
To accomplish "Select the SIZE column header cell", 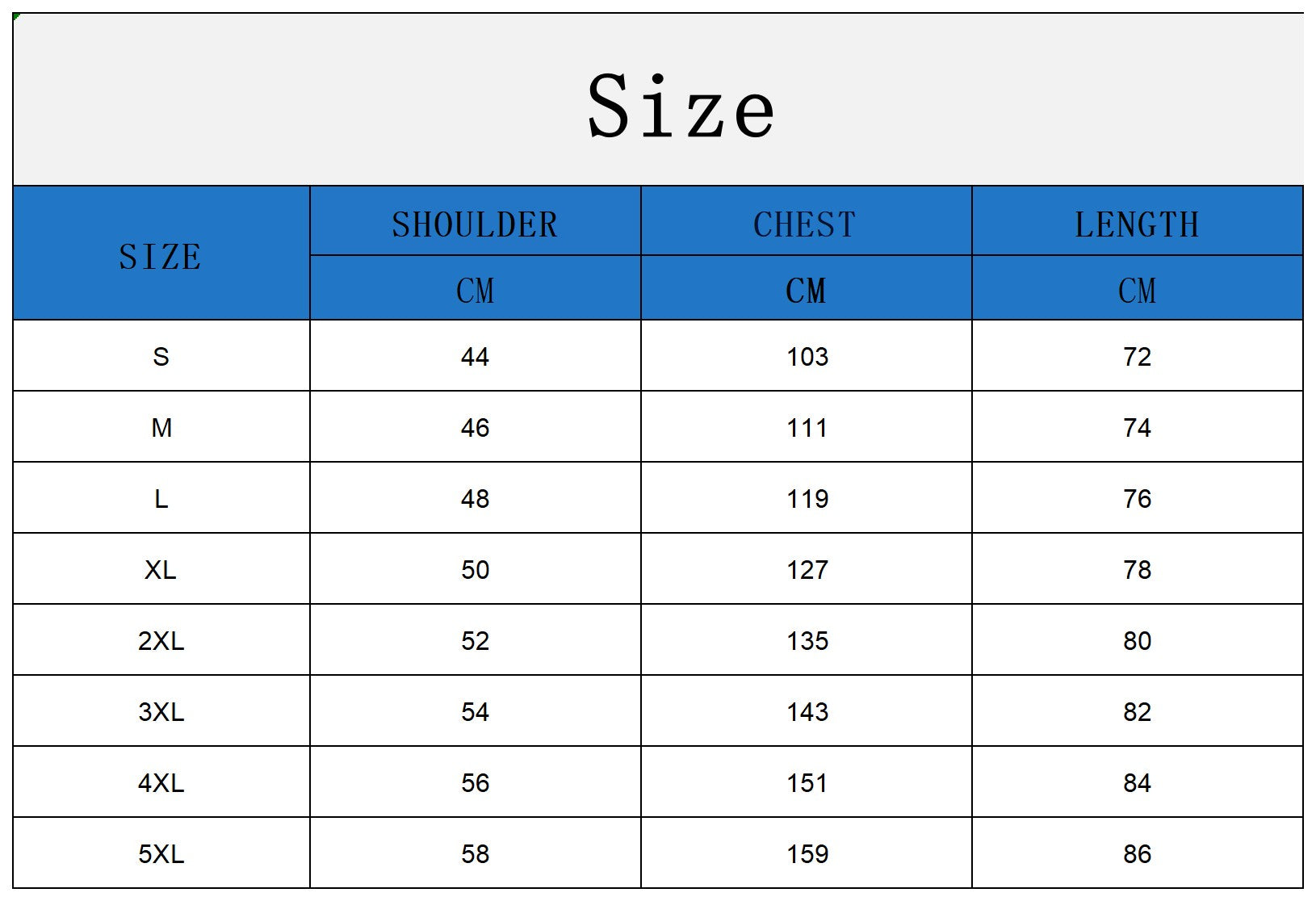I will [161, 256].
